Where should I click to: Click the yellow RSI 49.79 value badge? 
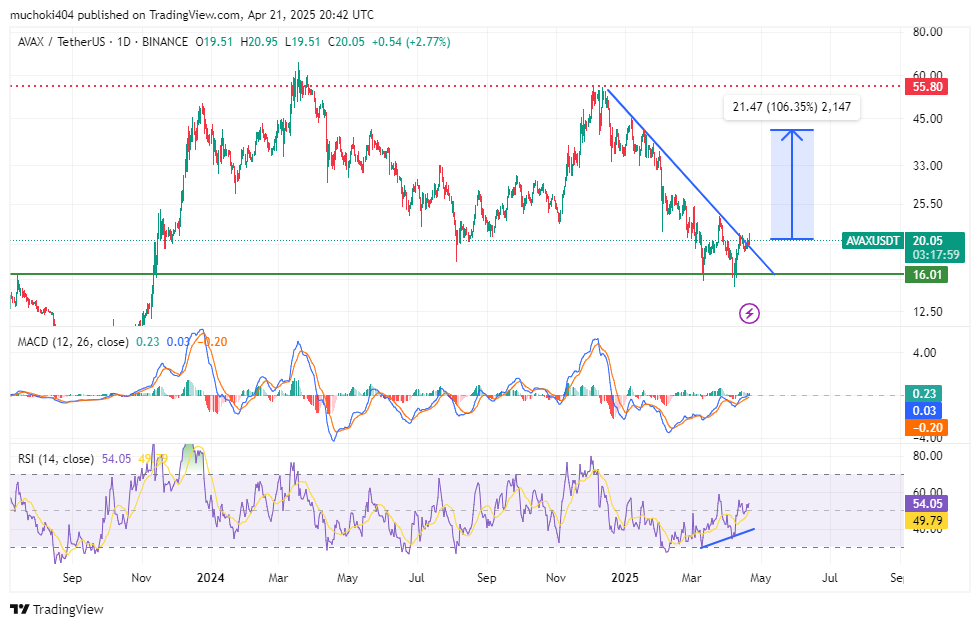click(x=926, y=520)
